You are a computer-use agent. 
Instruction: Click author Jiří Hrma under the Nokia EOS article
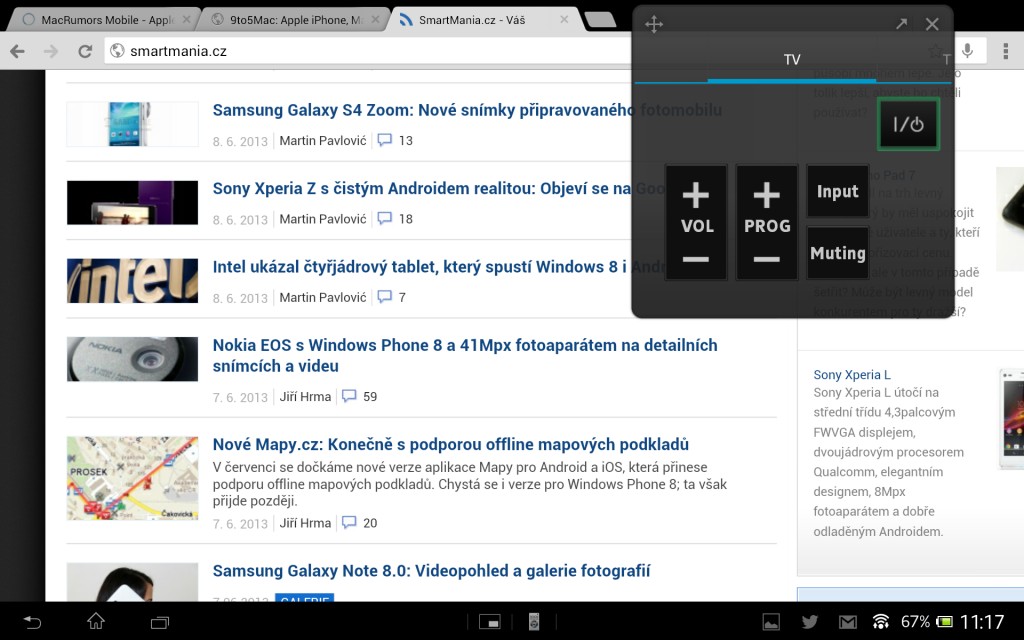tap(305, 396)
